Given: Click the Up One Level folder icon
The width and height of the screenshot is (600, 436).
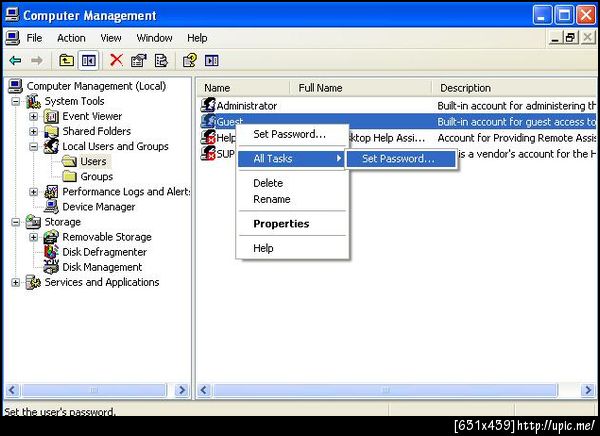Looking at the screenshot, I should 66,60.
